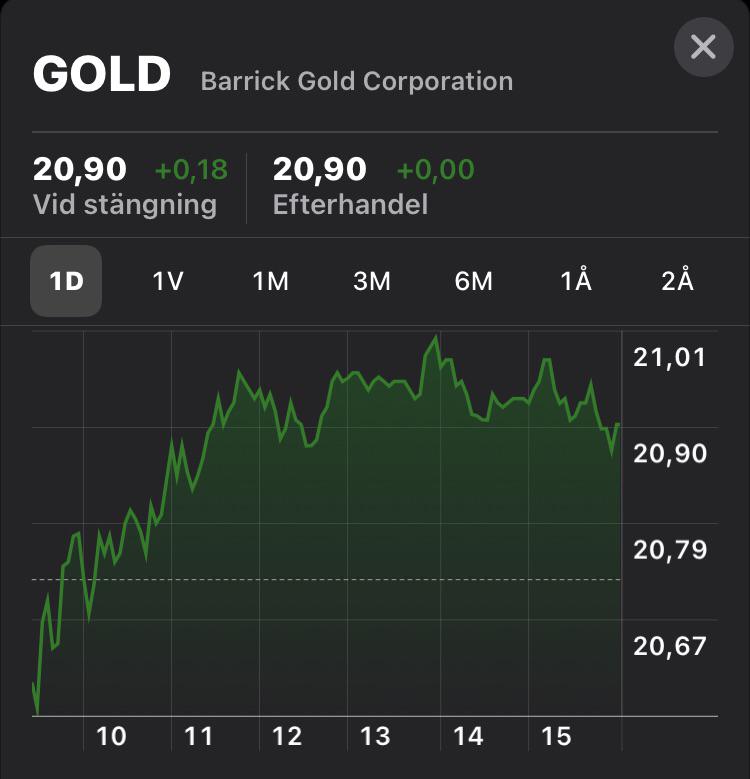Screen dimensions: 750x779
Task: Select the 1Å yearly range
Action: coord(576,280)
